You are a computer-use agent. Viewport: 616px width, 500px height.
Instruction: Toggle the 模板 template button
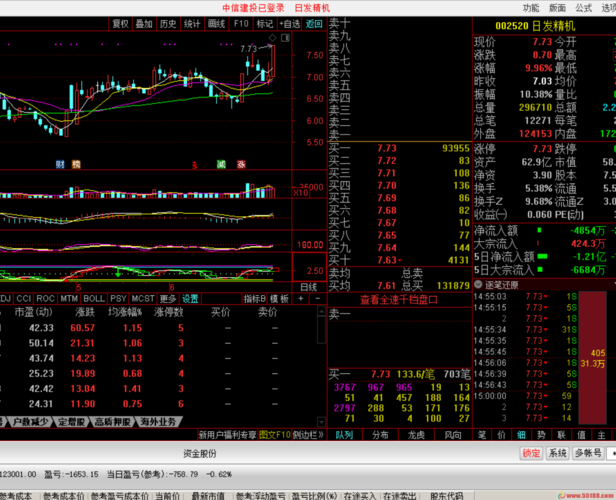pos(279,298)
